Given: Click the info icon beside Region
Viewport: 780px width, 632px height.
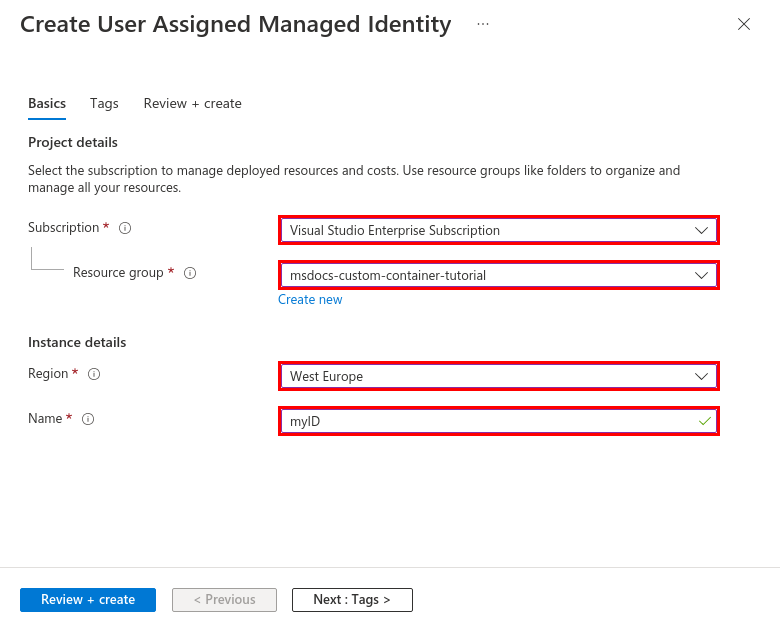Looking at the screenshot, I should point(94,374).
